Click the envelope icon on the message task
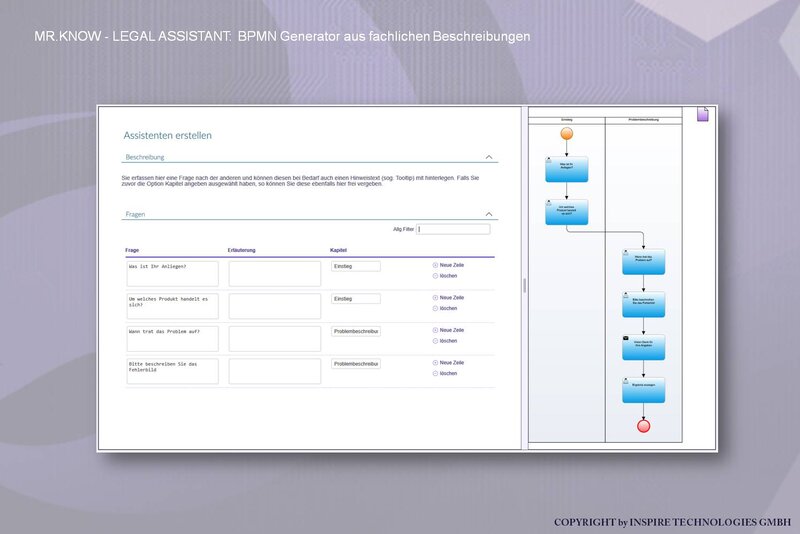 [x=626, y=338]
